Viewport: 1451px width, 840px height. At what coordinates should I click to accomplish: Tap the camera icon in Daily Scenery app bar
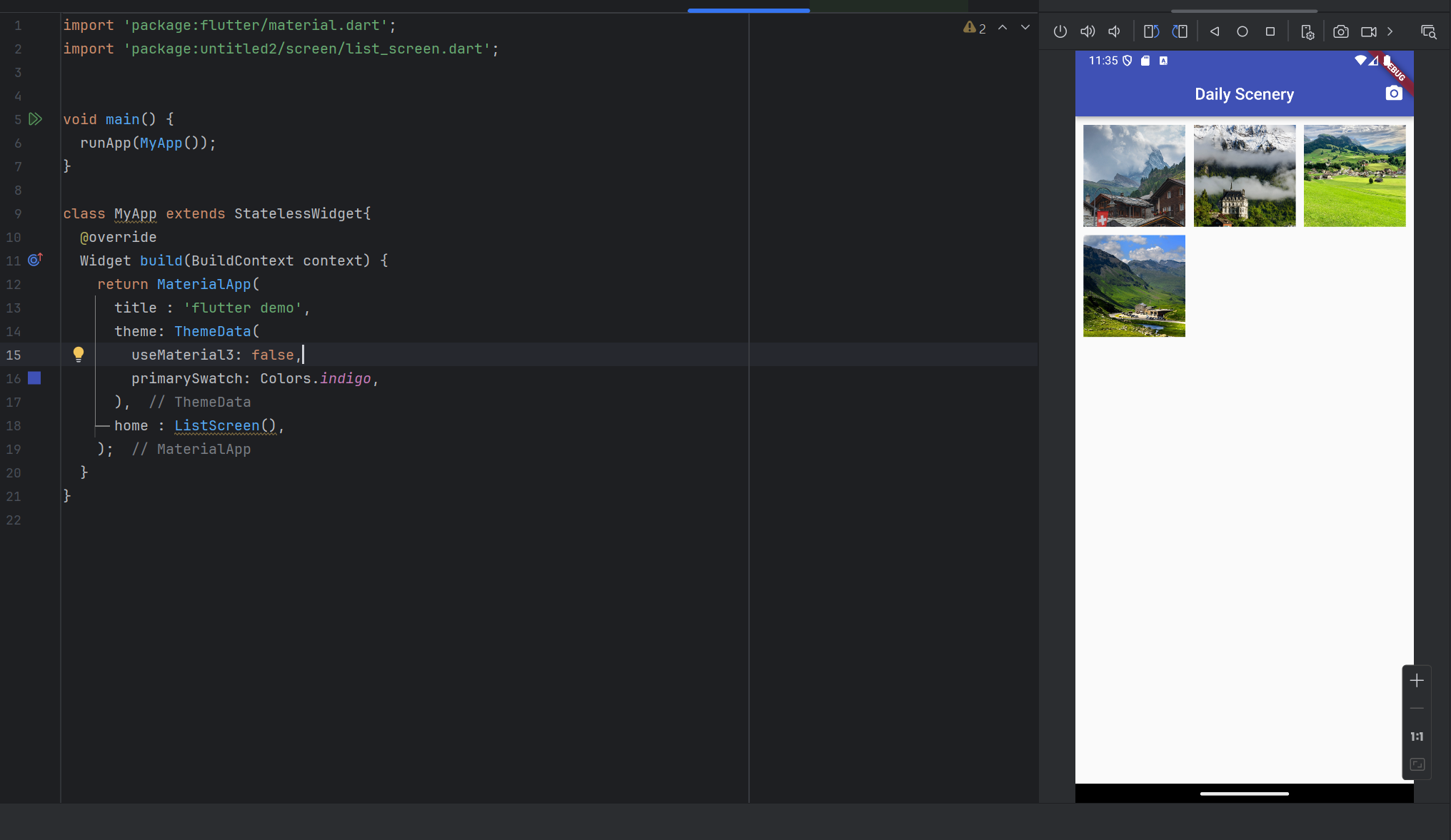(1393, 93)
